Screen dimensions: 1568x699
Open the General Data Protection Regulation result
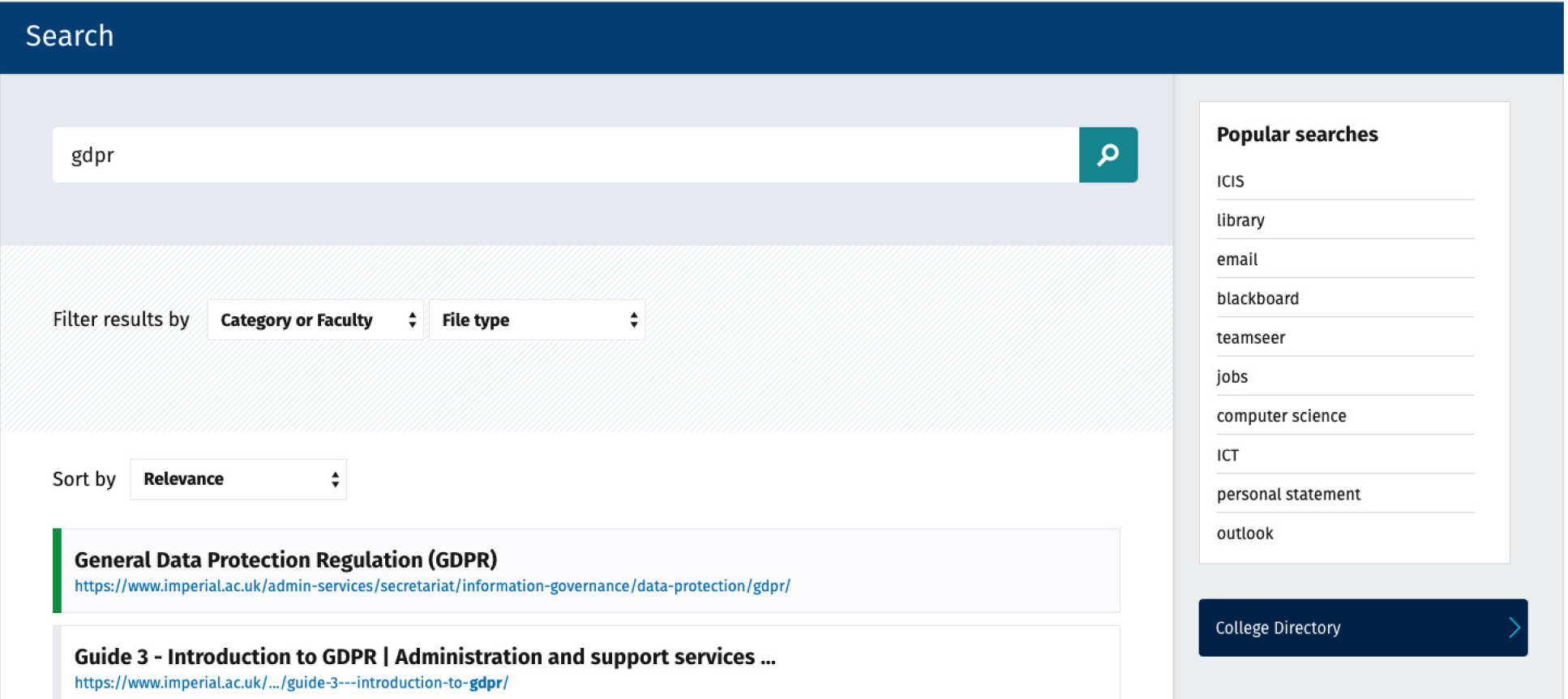click(x=285, y=560)
